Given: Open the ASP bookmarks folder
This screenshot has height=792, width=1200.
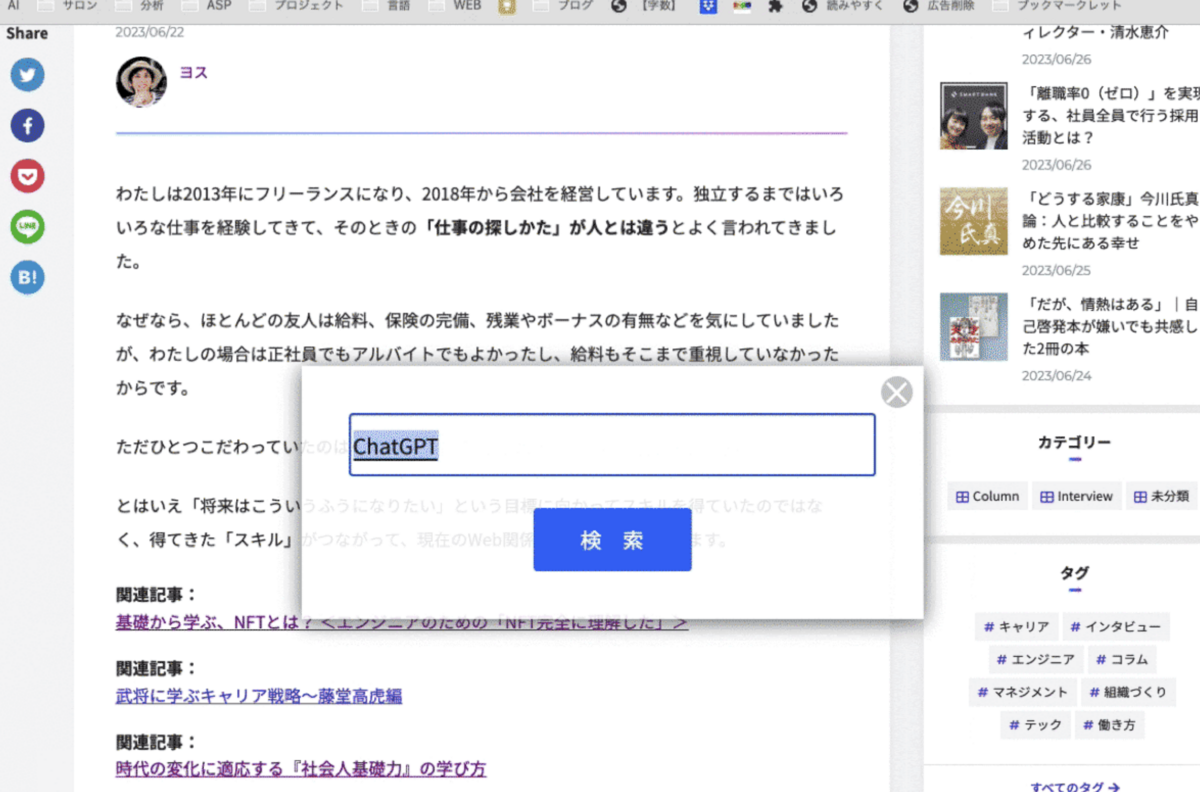Looking at the screenshot, I should [209, 6].
